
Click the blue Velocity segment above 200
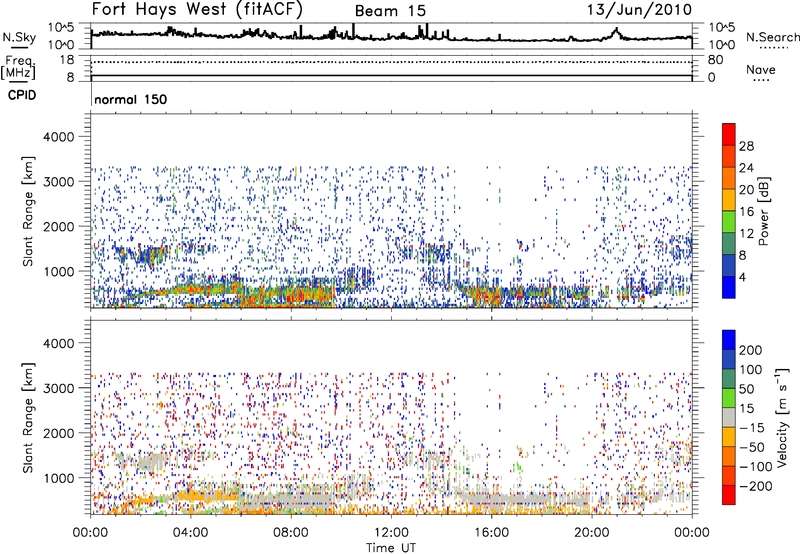point(729,340)
